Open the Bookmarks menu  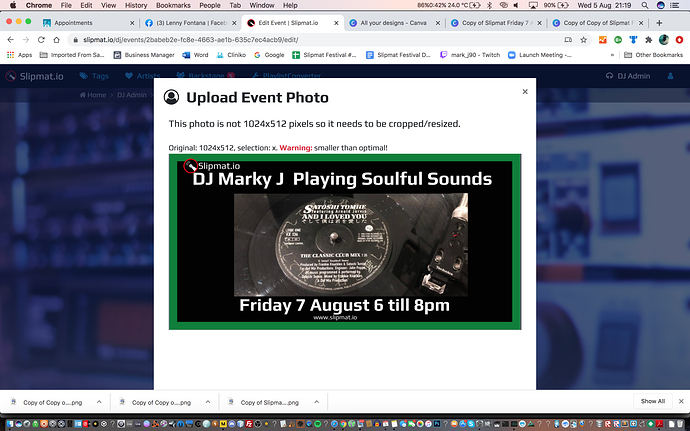pyautogui.click(x=173, y=5)
